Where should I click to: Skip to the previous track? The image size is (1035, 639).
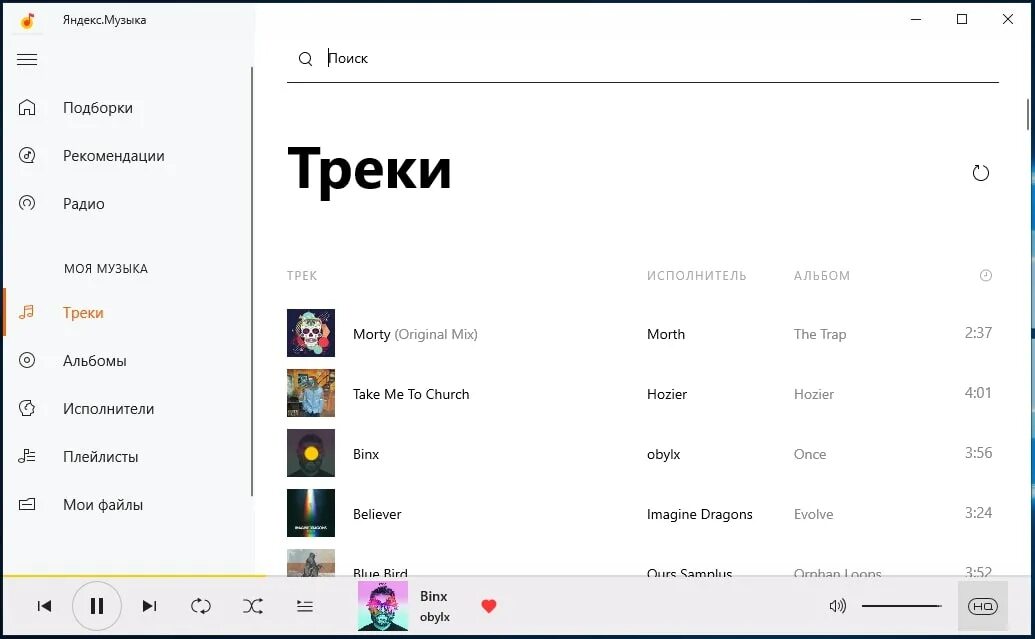[x=44, y=606]
